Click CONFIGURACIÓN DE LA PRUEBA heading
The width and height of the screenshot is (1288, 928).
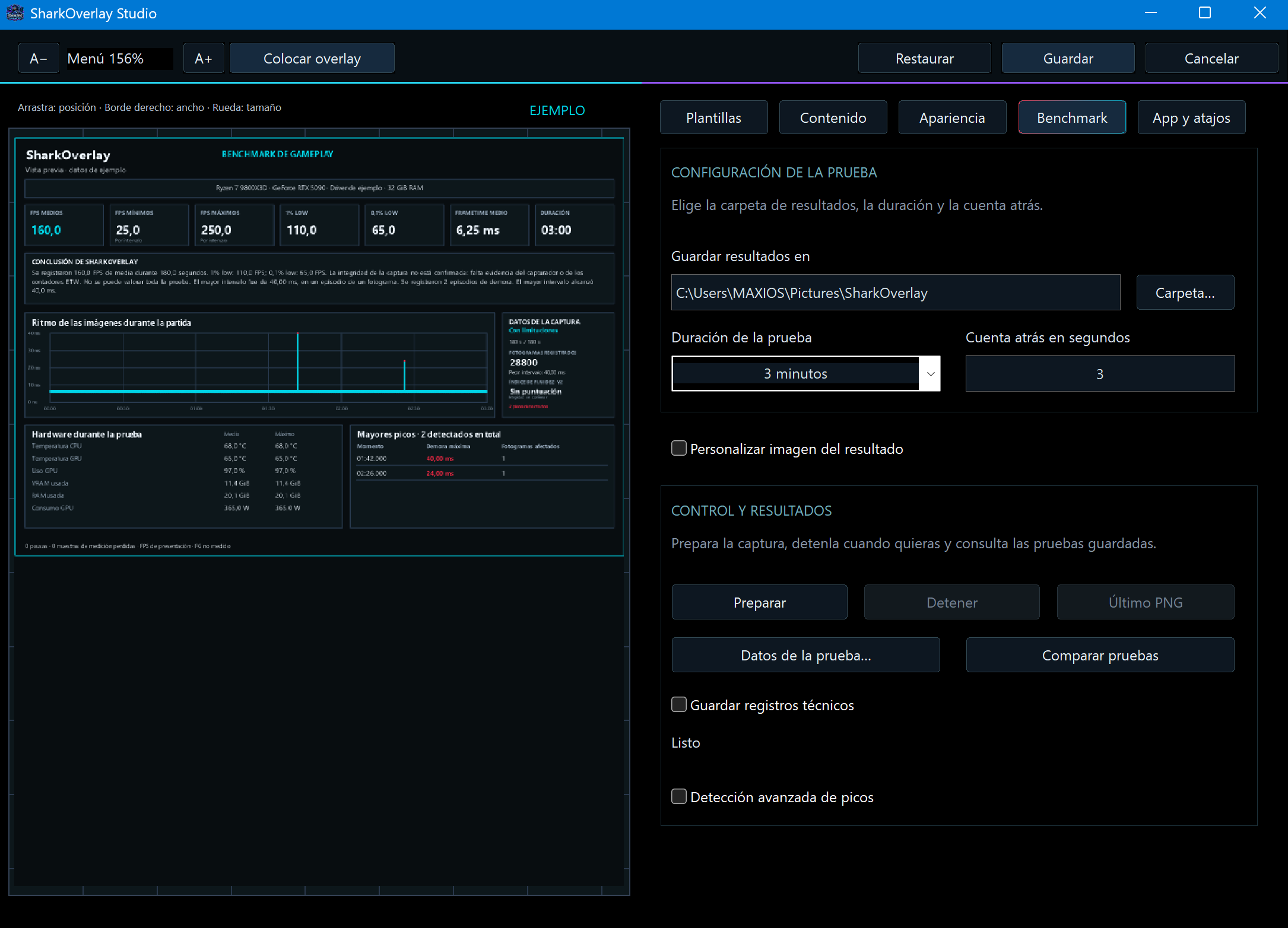(774, 173)
